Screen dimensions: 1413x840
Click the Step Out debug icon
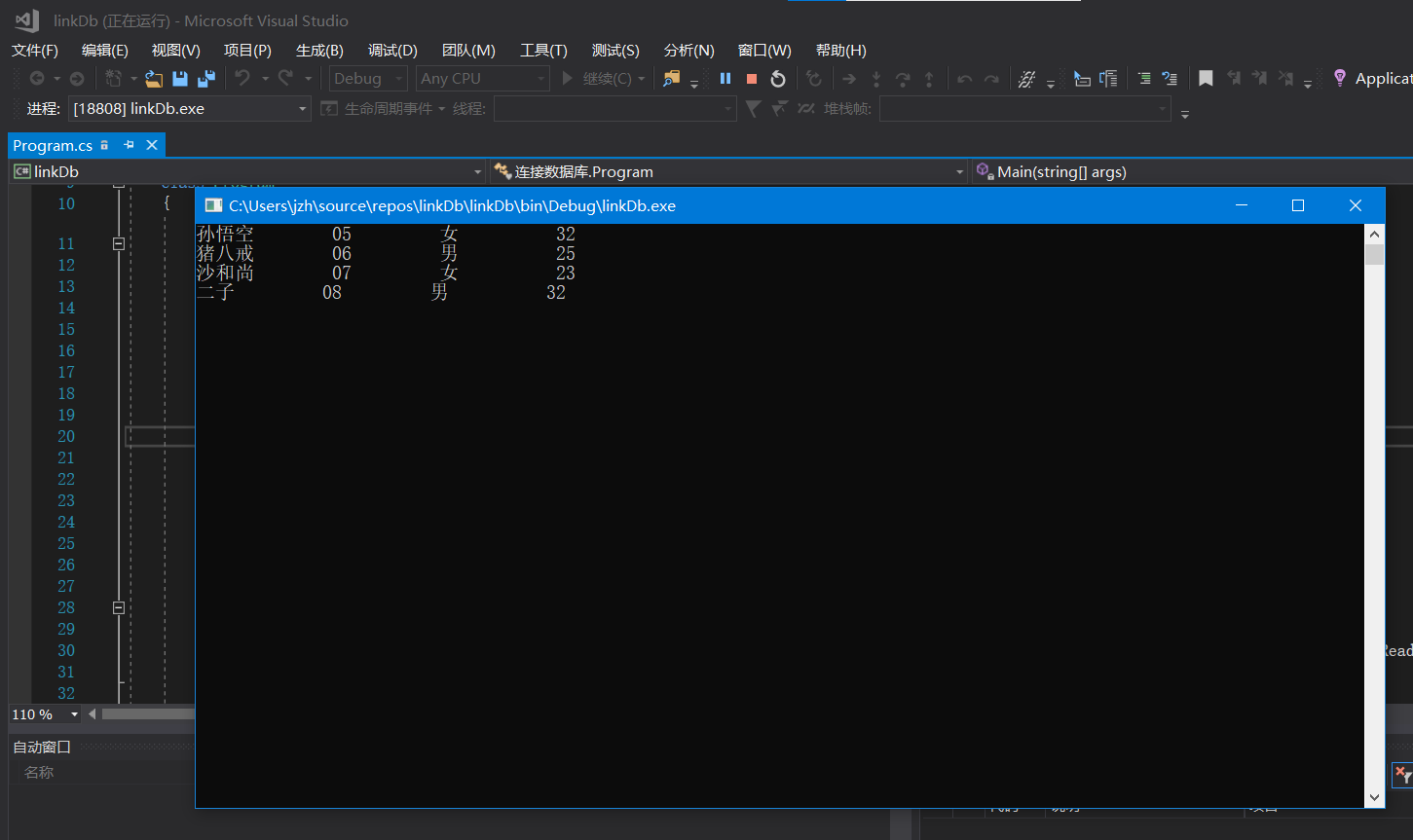(x=929, y=79)
